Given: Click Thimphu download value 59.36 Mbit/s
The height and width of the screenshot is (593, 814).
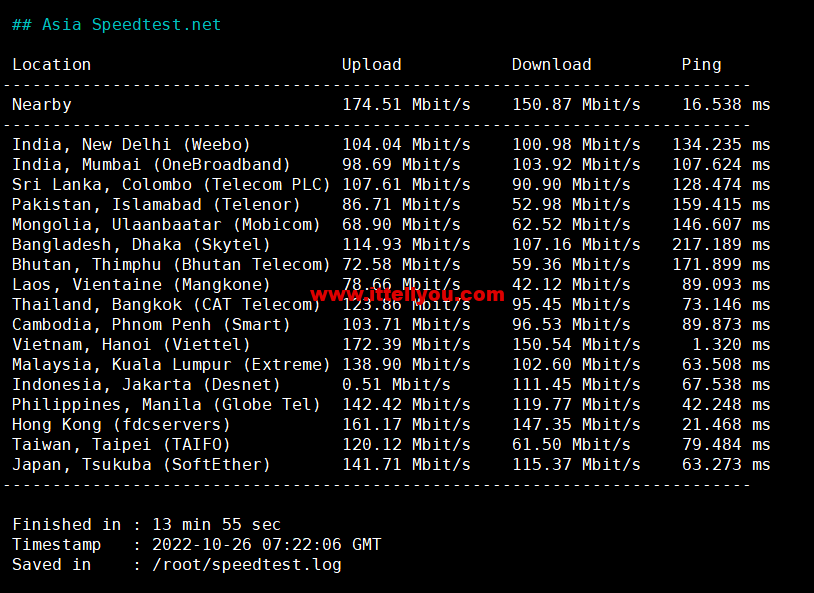Looking at the screenshot, I should click(x=571, y=265).
